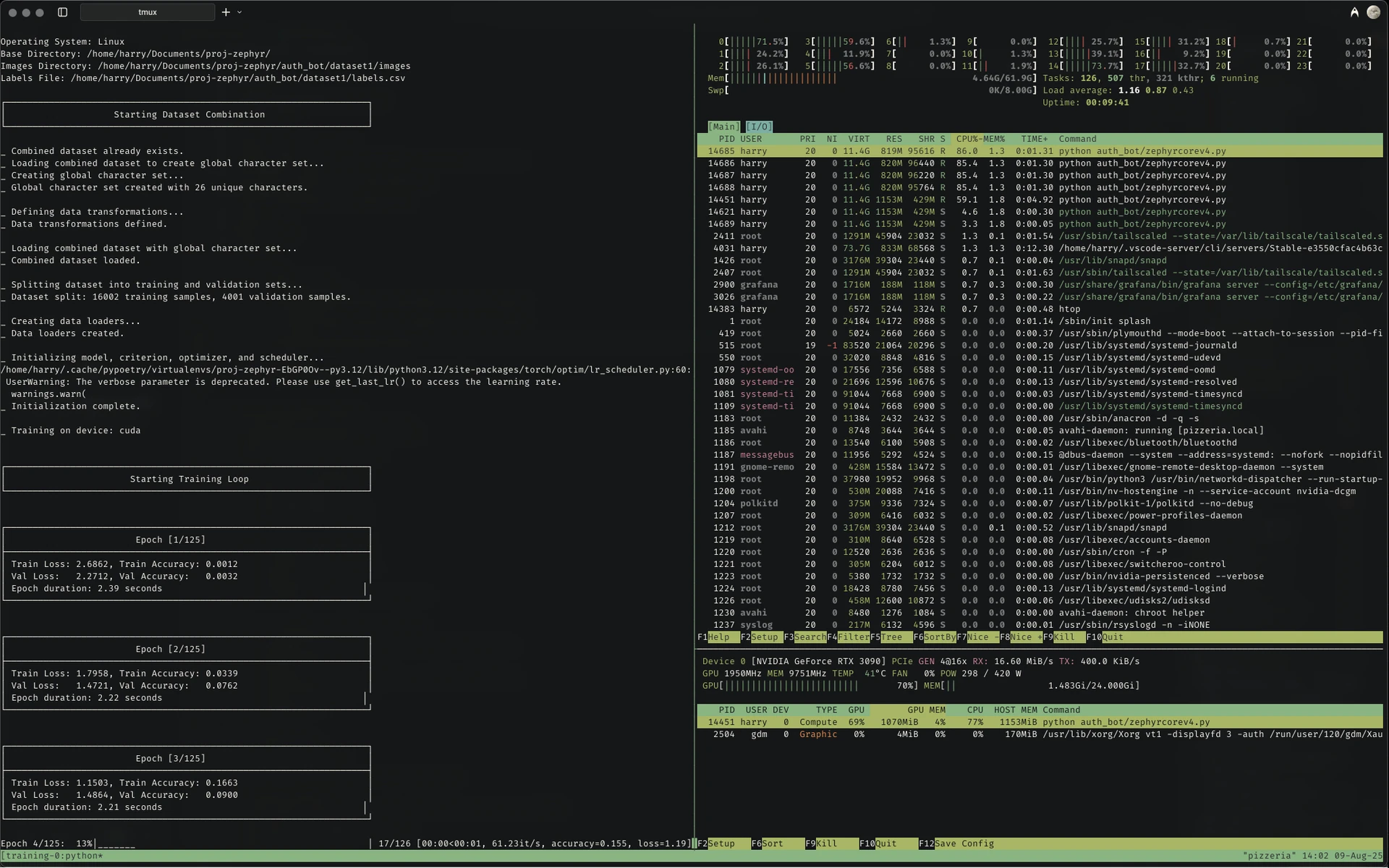
Task: Increase niceness with F8Nice+ in htop
Action: [x=1019, y=637]
